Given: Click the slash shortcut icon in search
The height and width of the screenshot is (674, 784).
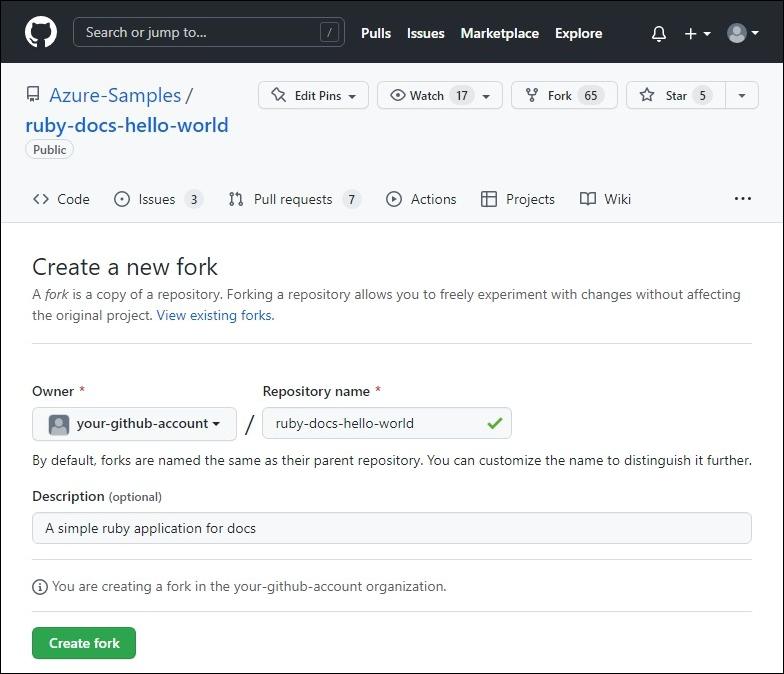Looking at the screenshot, I should coord(329,33).
